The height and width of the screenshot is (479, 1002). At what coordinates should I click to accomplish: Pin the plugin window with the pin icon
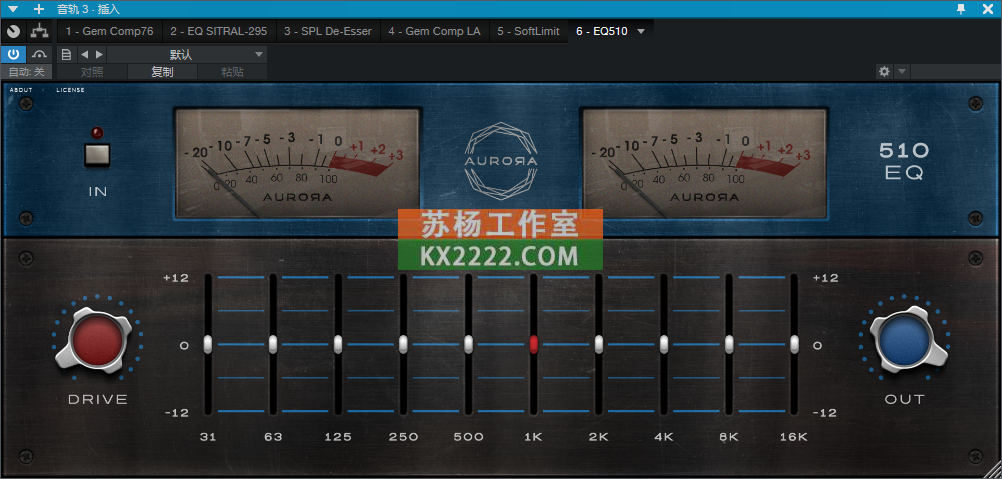(x=960, y=9)
